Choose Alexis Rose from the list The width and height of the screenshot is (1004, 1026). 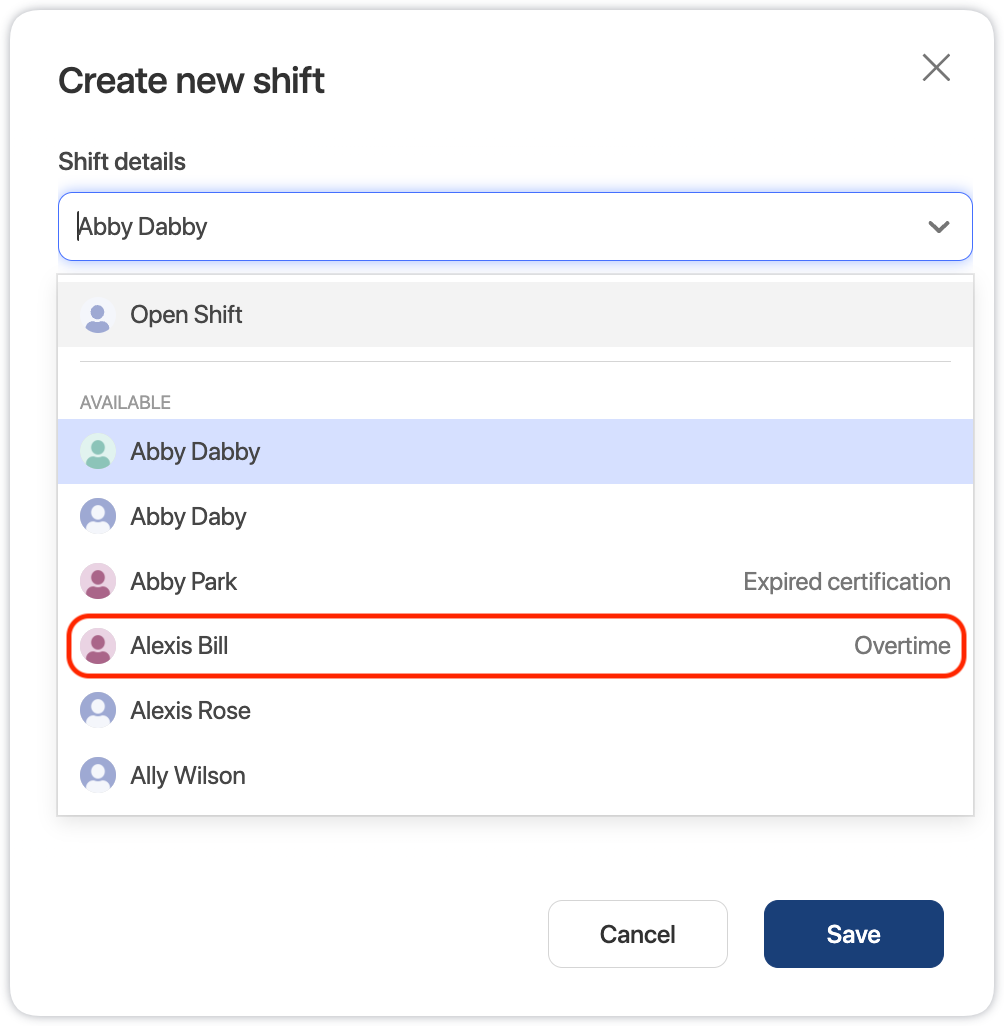pos(515,711)
